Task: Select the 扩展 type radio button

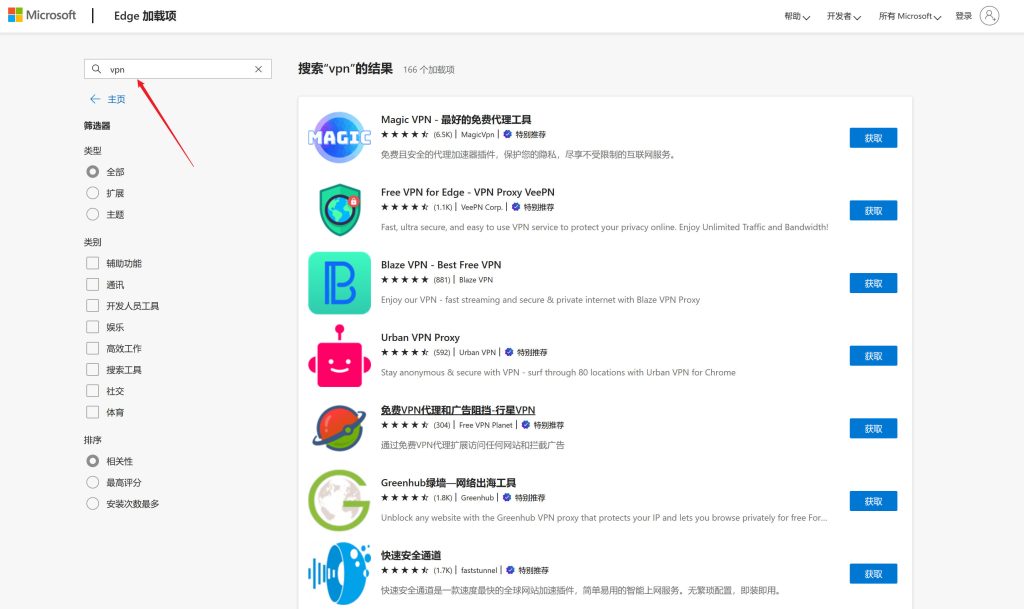Action: 93,193
